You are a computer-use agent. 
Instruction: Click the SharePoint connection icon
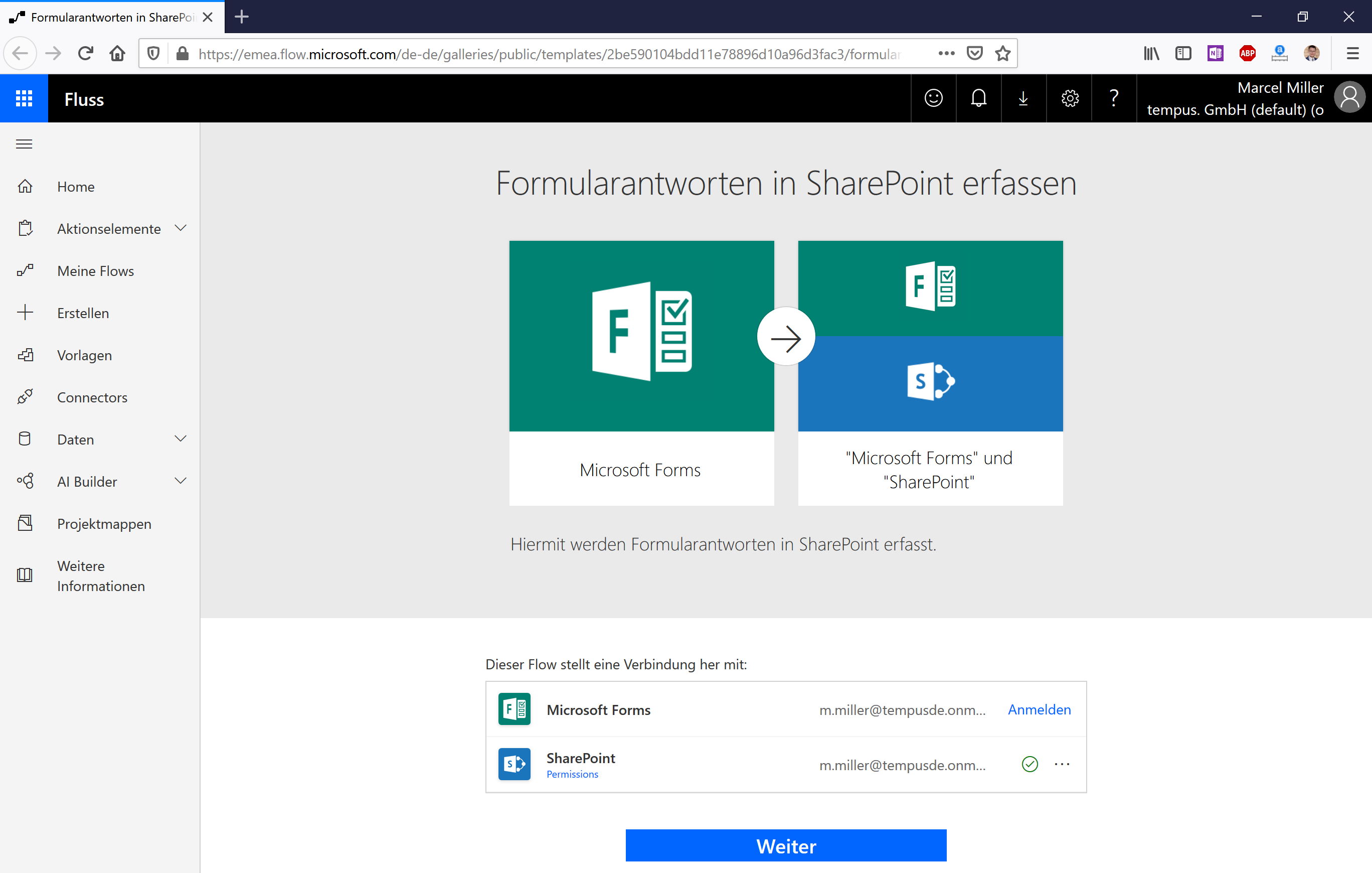coord(514,764)
